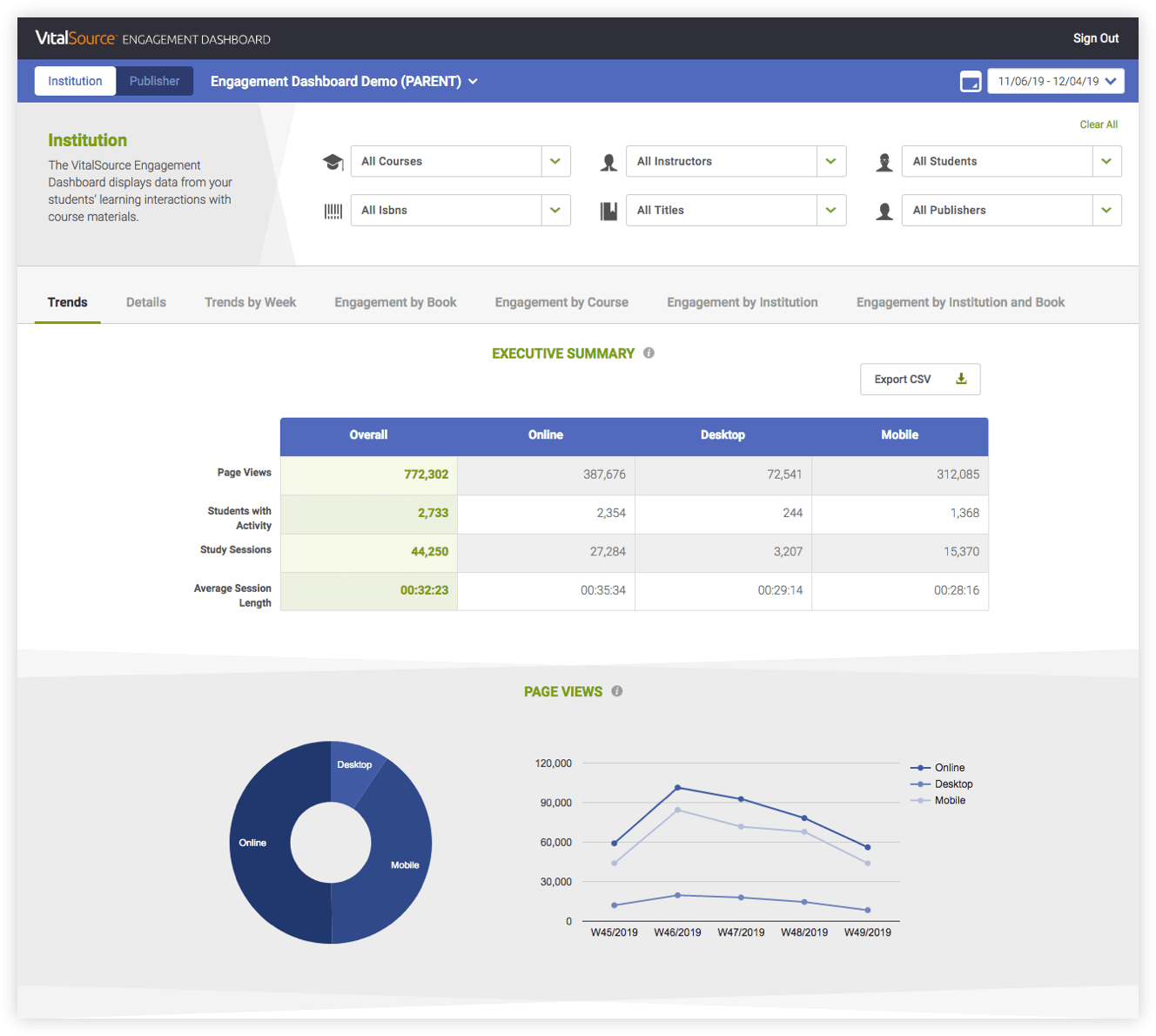Go to Engagement by Course tab
1156x1036 pixels.
561,302
